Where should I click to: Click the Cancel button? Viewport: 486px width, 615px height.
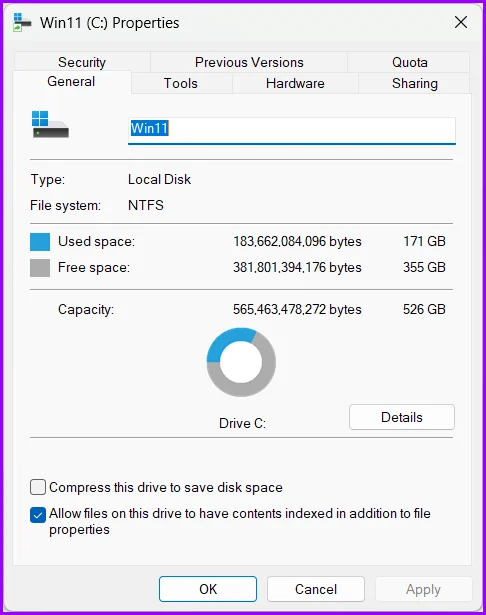(316, 589)
